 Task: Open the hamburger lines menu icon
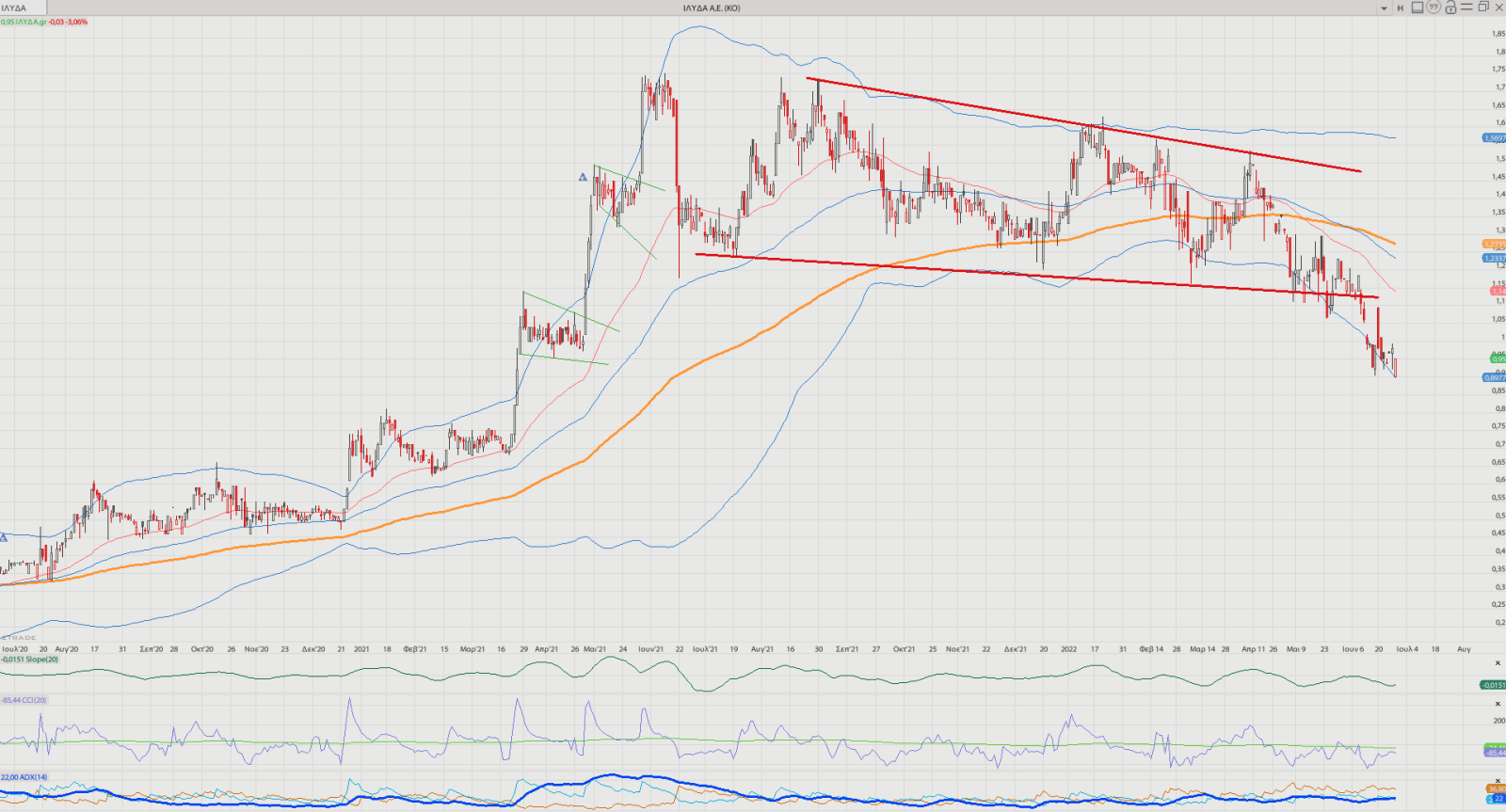pyautogui.click(x=1466, y=7)
